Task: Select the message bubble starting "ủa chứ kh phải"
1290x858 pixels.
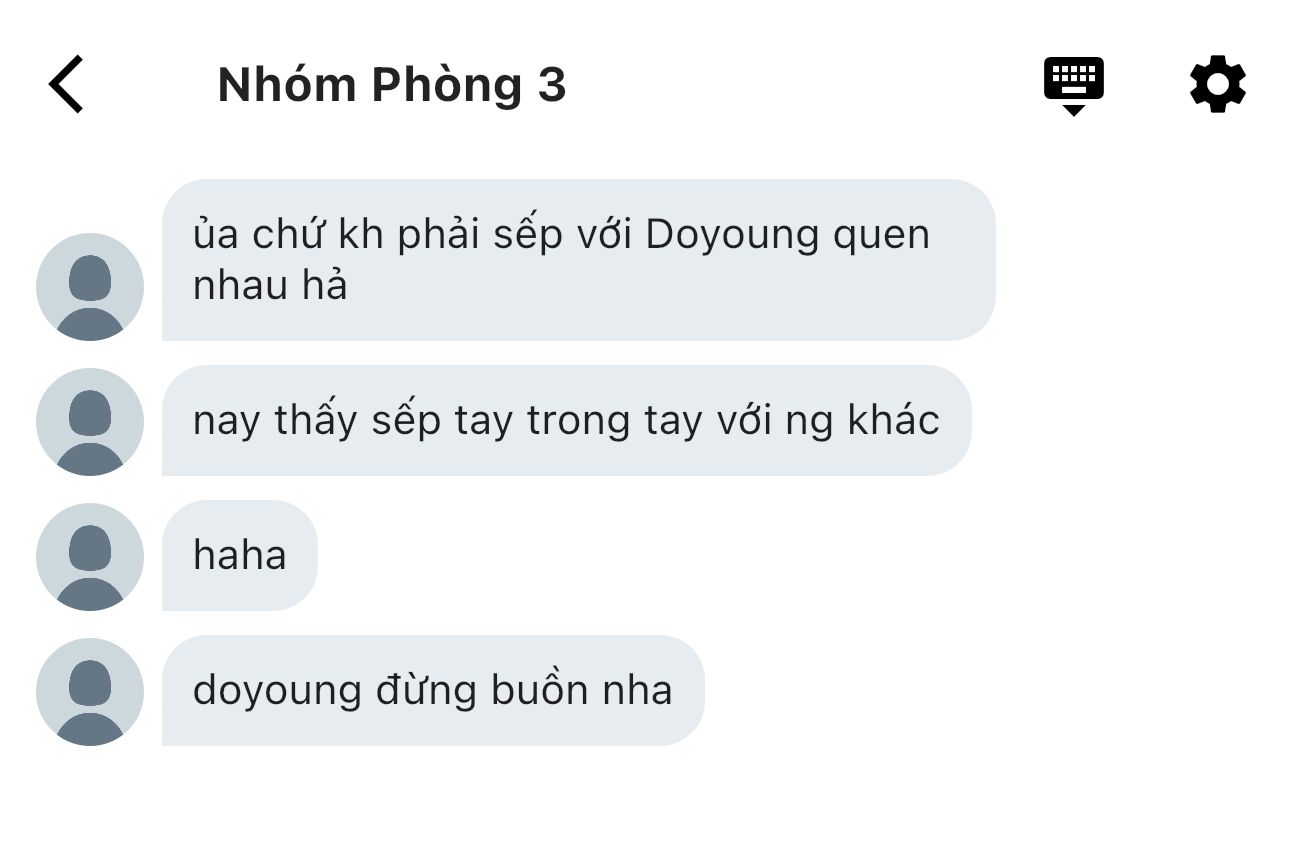Action: coord(578,260)
